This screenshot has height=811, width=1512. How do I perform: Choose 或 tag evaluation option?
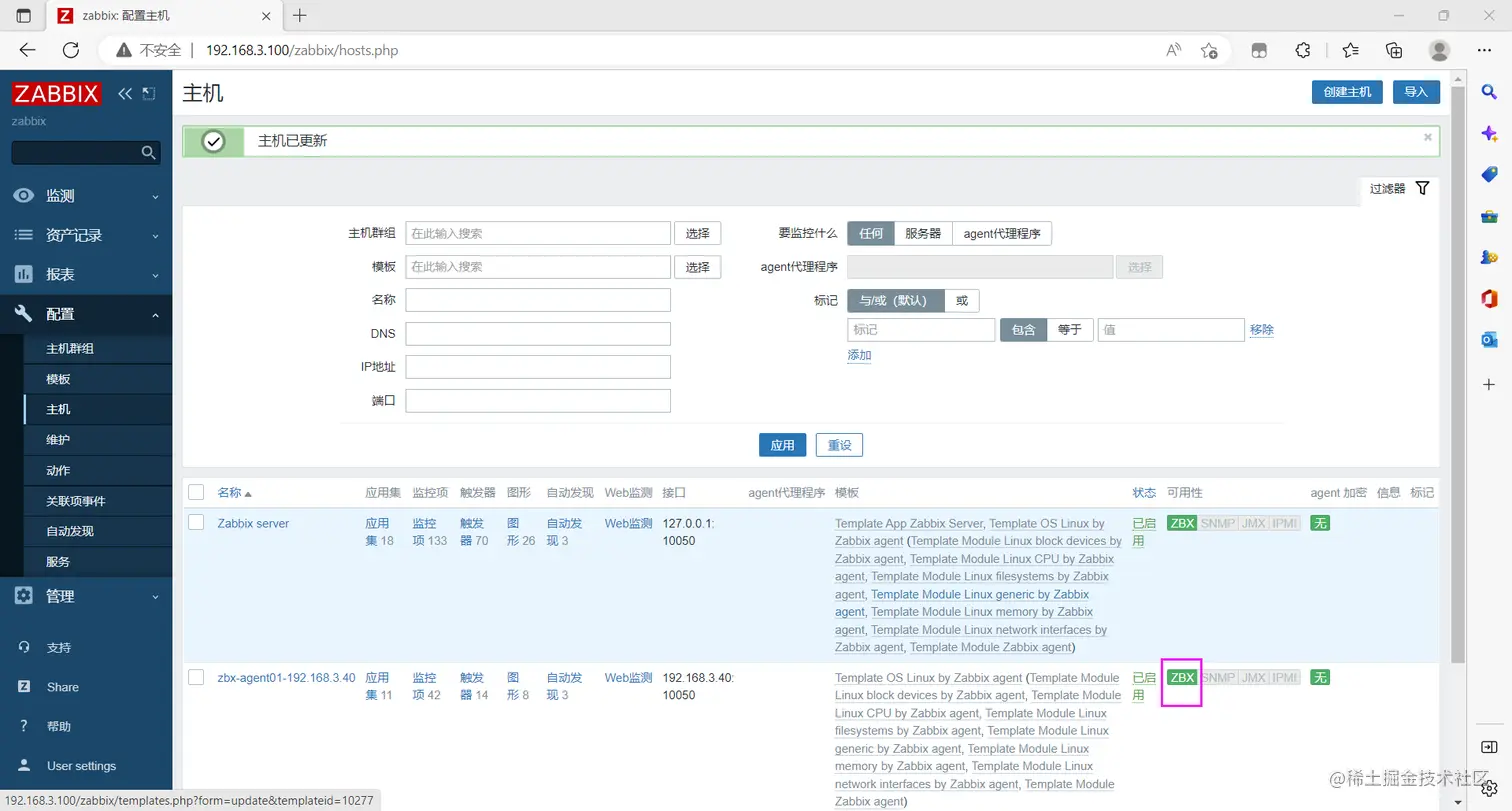(x=962, y=300)
